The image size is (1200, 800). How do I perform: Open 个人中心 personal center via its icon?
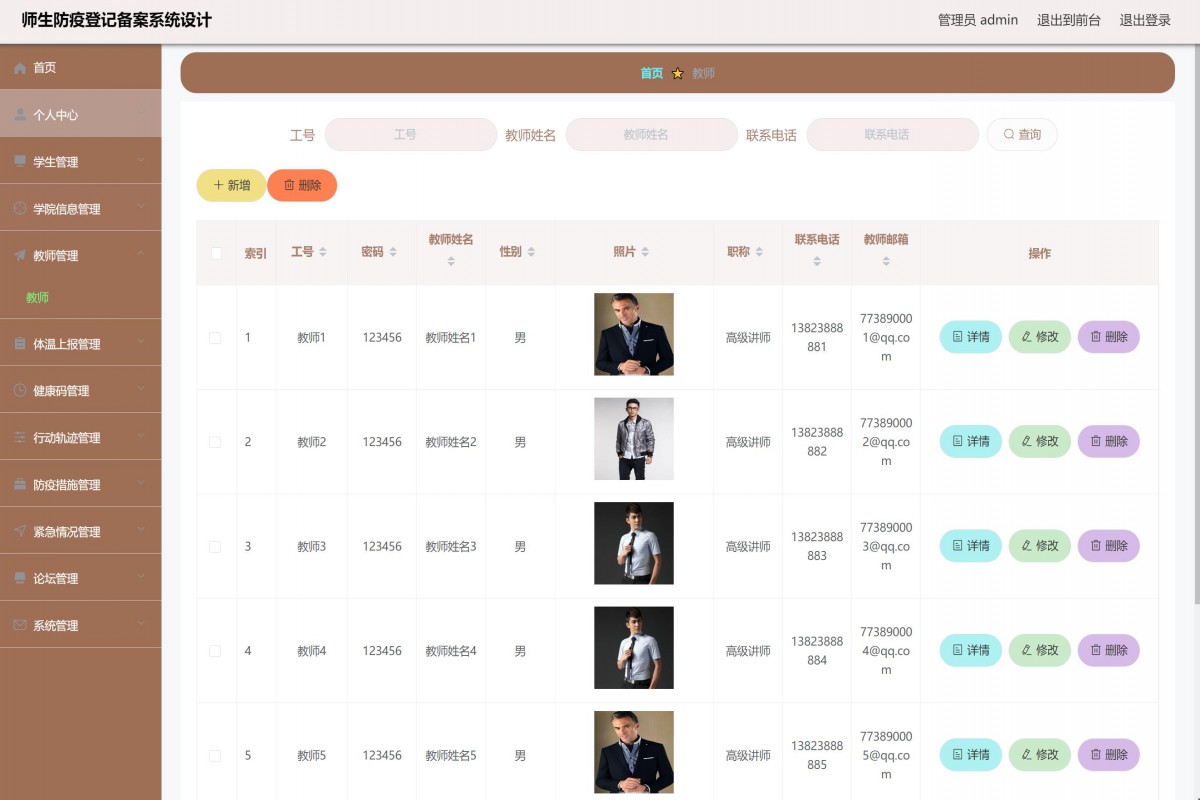[18, 114]
